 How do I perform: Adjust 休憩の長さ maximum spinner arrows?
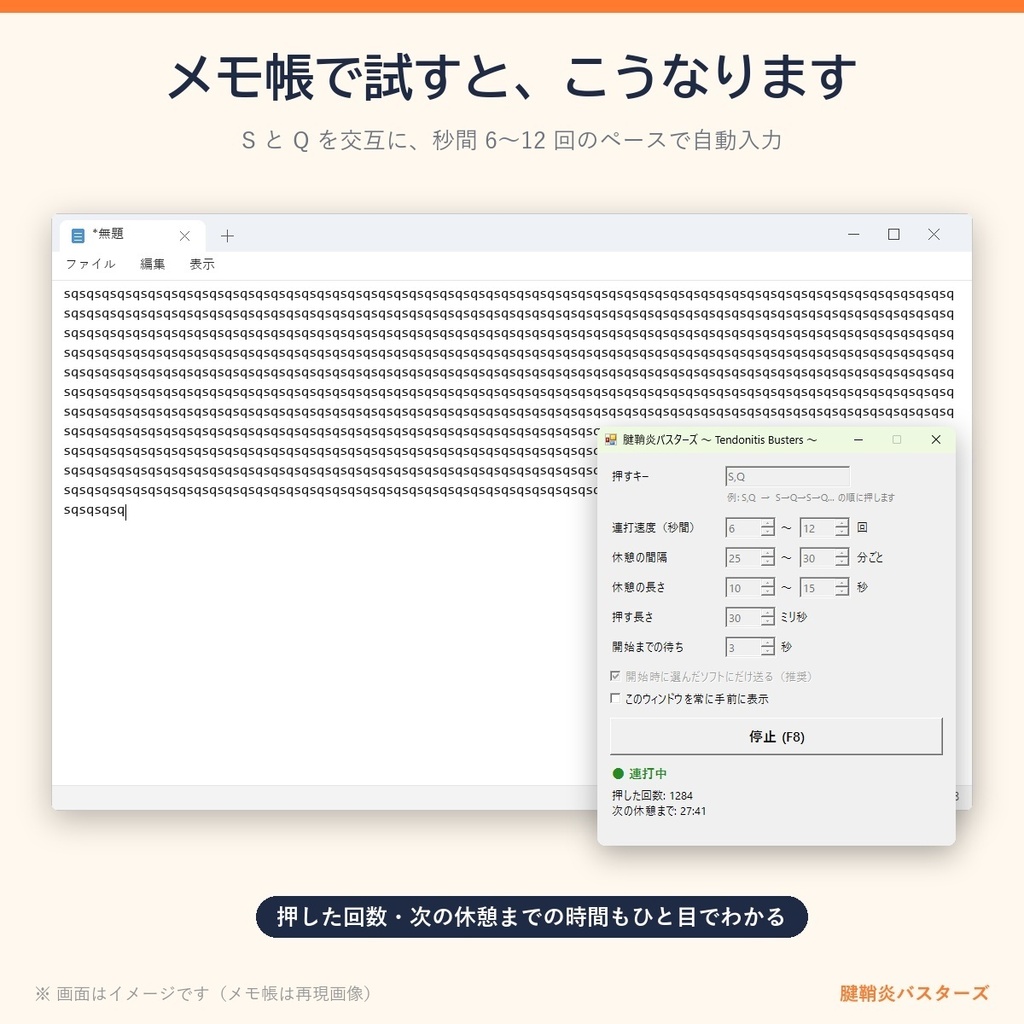(x=842, y=588)
